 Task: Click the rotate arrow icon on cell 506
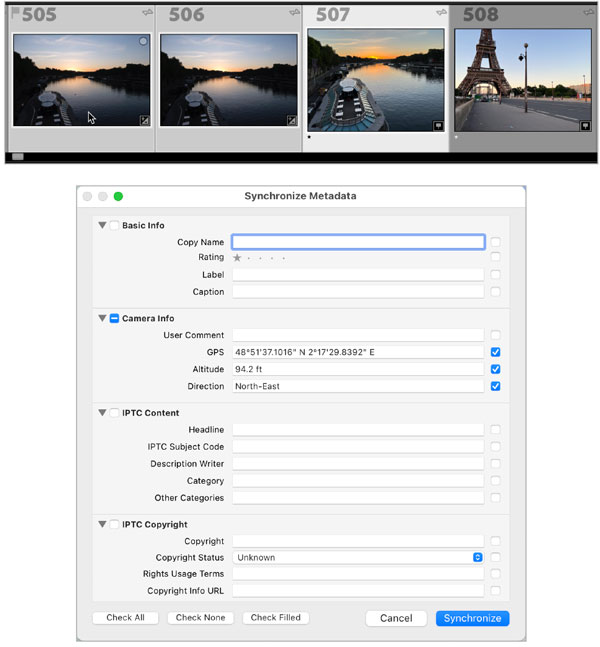pyautogui.click(x=294, y=13)
